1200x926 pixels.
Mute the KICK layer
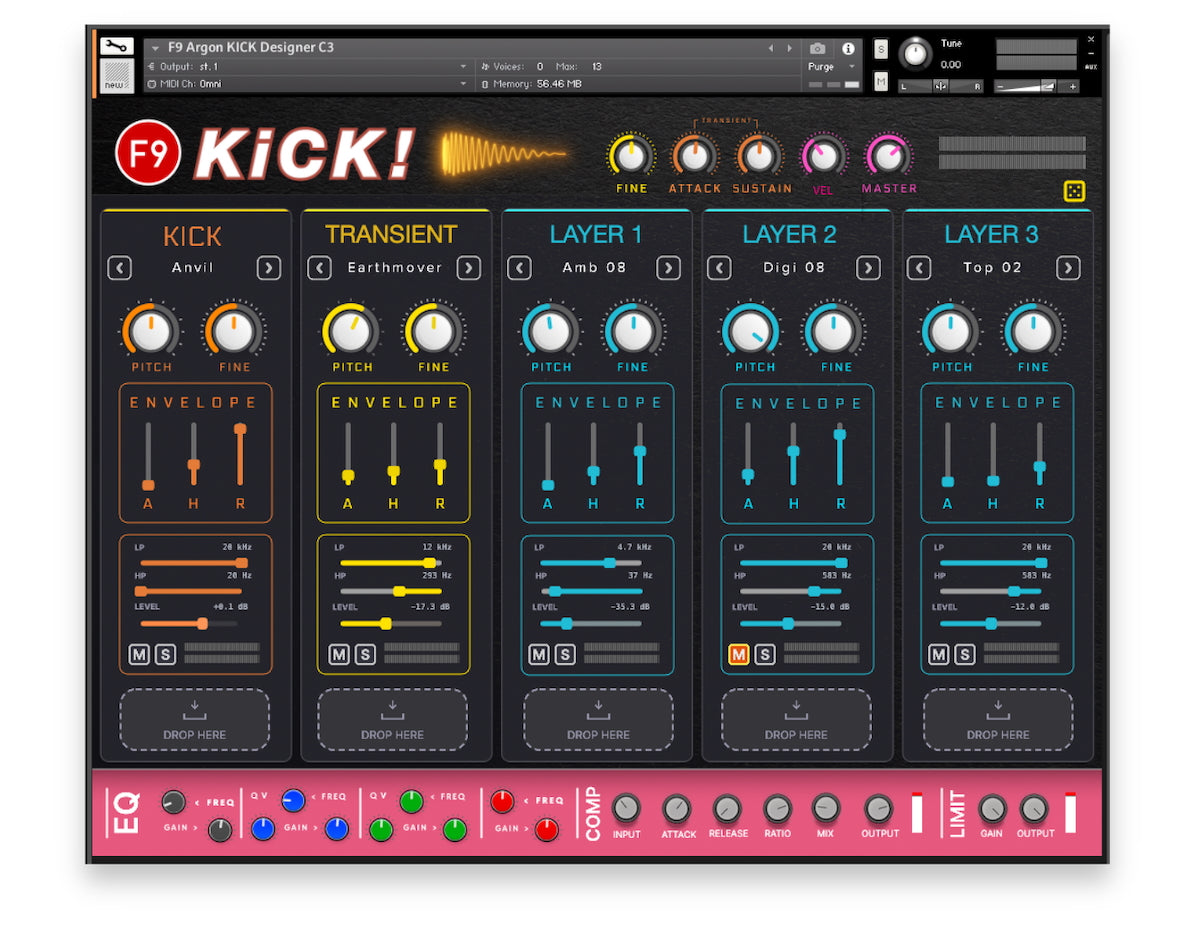point(139,654)
